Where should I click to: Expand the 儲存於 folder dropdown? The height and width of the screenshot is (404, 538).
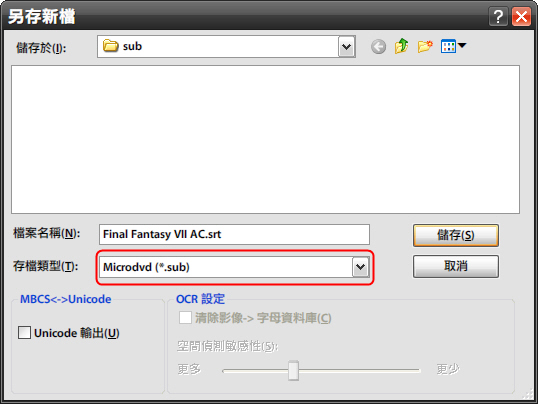(x=347, y=46)
